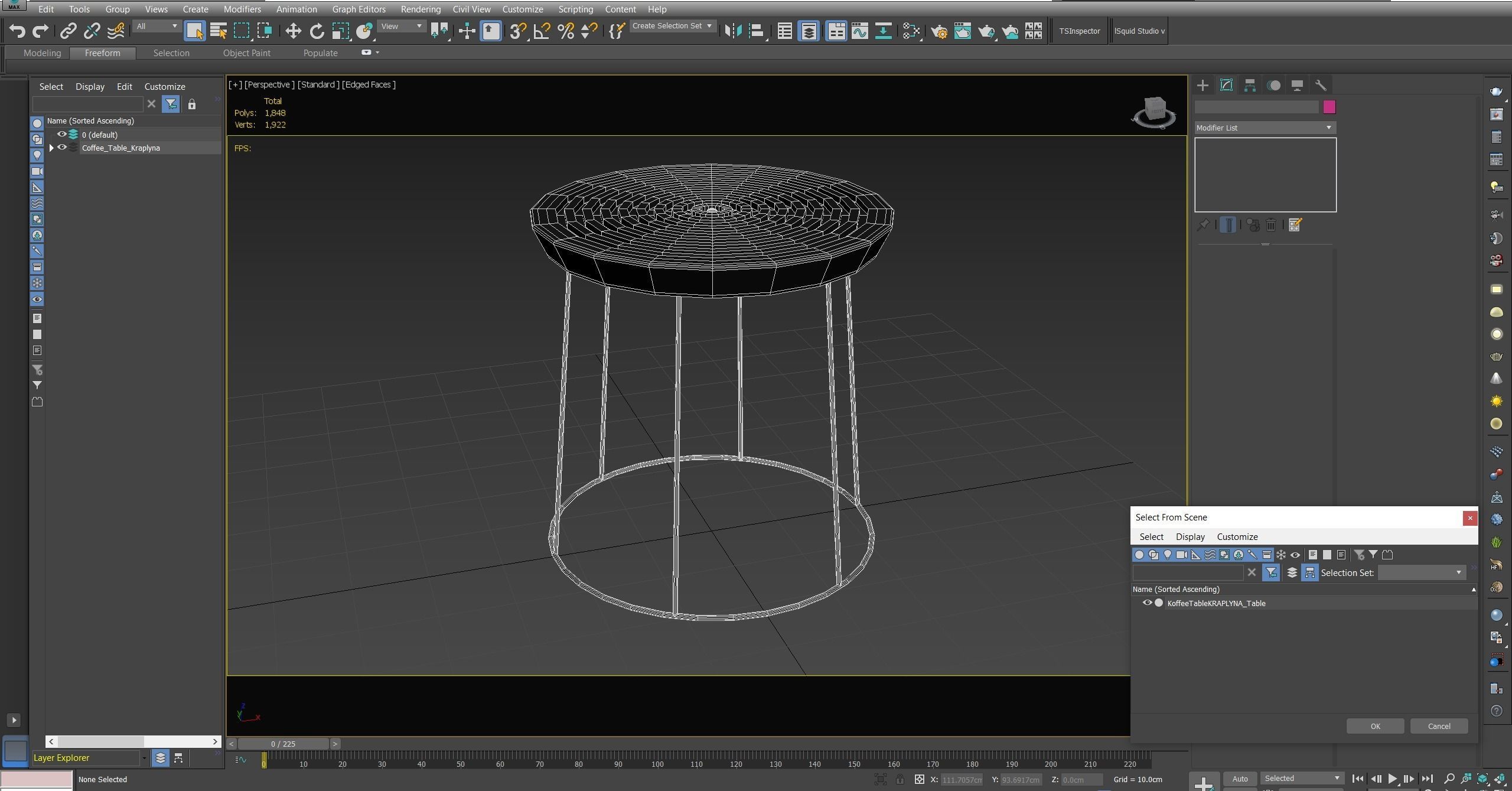
Task: Click the Layer Explorer horizontal scrollbar
Action: click(x=133, y=741)
